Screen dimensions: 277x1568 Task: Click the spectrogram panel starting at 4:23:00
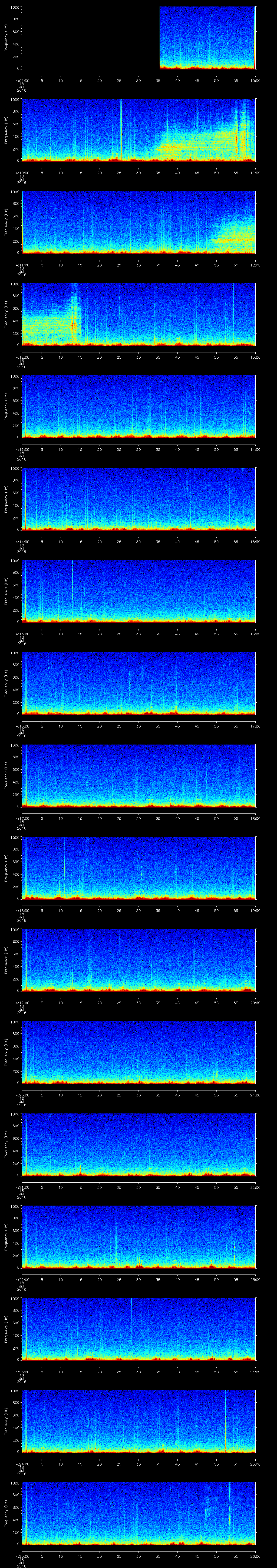tap(139, 1329)
